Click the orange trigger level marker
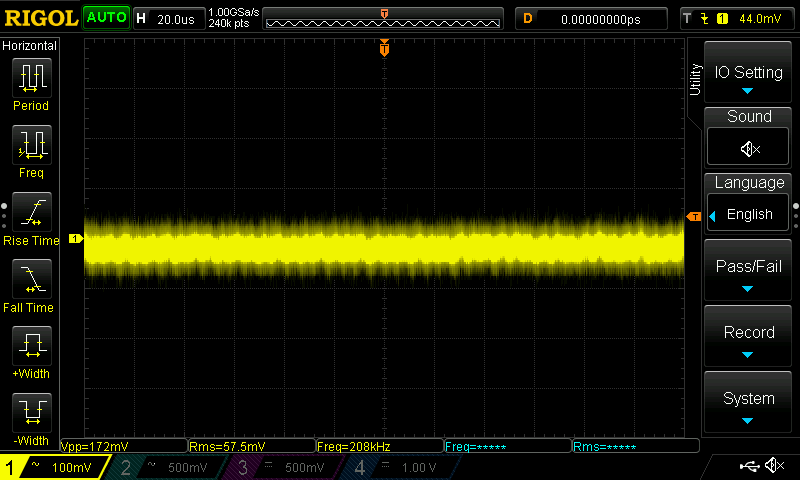 click(693, 217)
